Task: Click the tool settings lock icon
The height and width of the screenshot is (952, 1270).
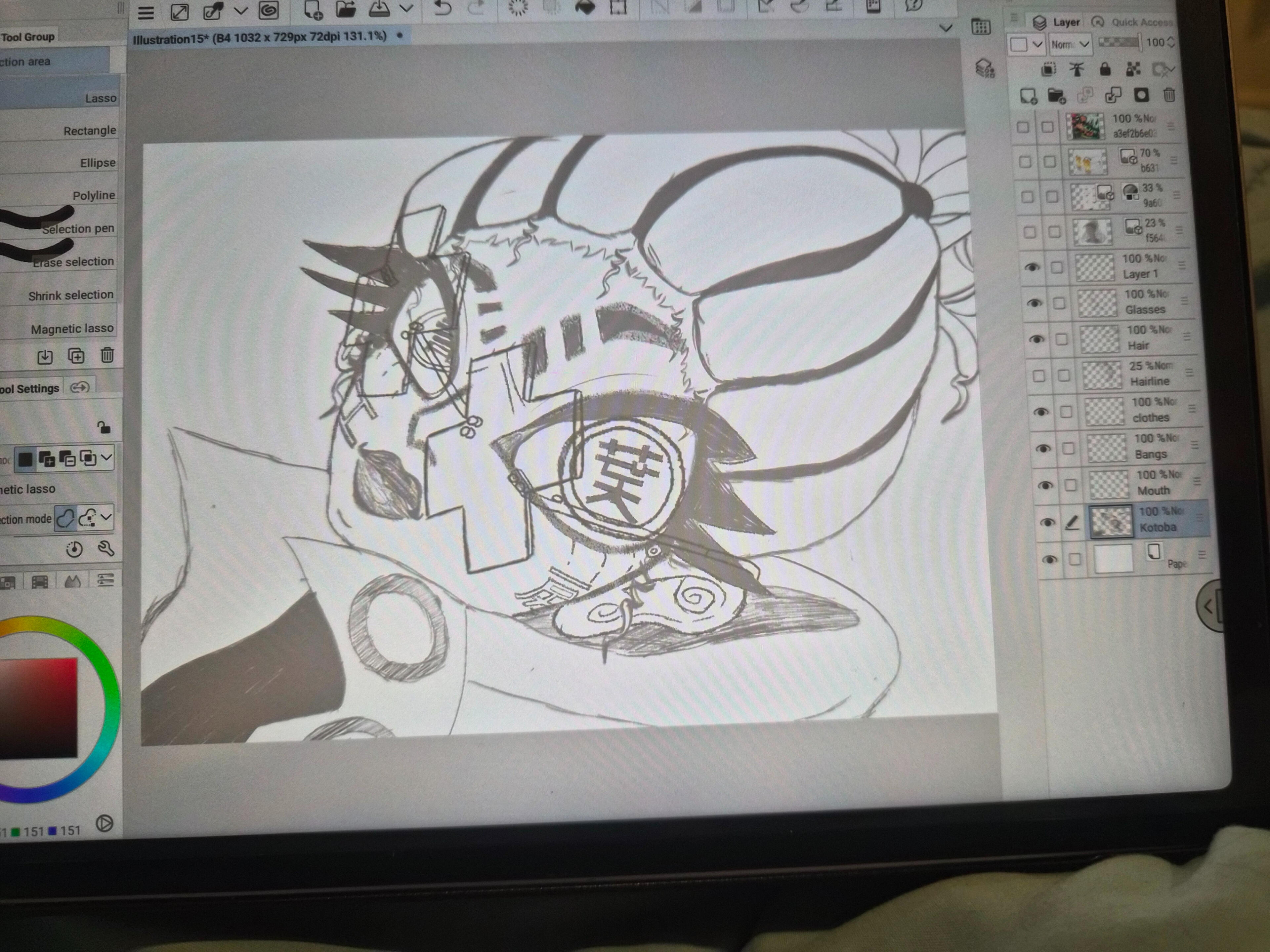Action: click(x=103, y=427)
